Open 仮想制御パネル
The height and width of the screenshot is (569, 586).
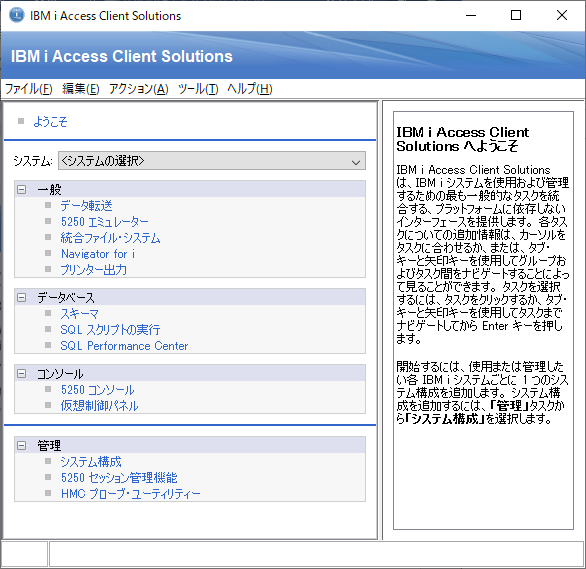(x=99, y=406)
